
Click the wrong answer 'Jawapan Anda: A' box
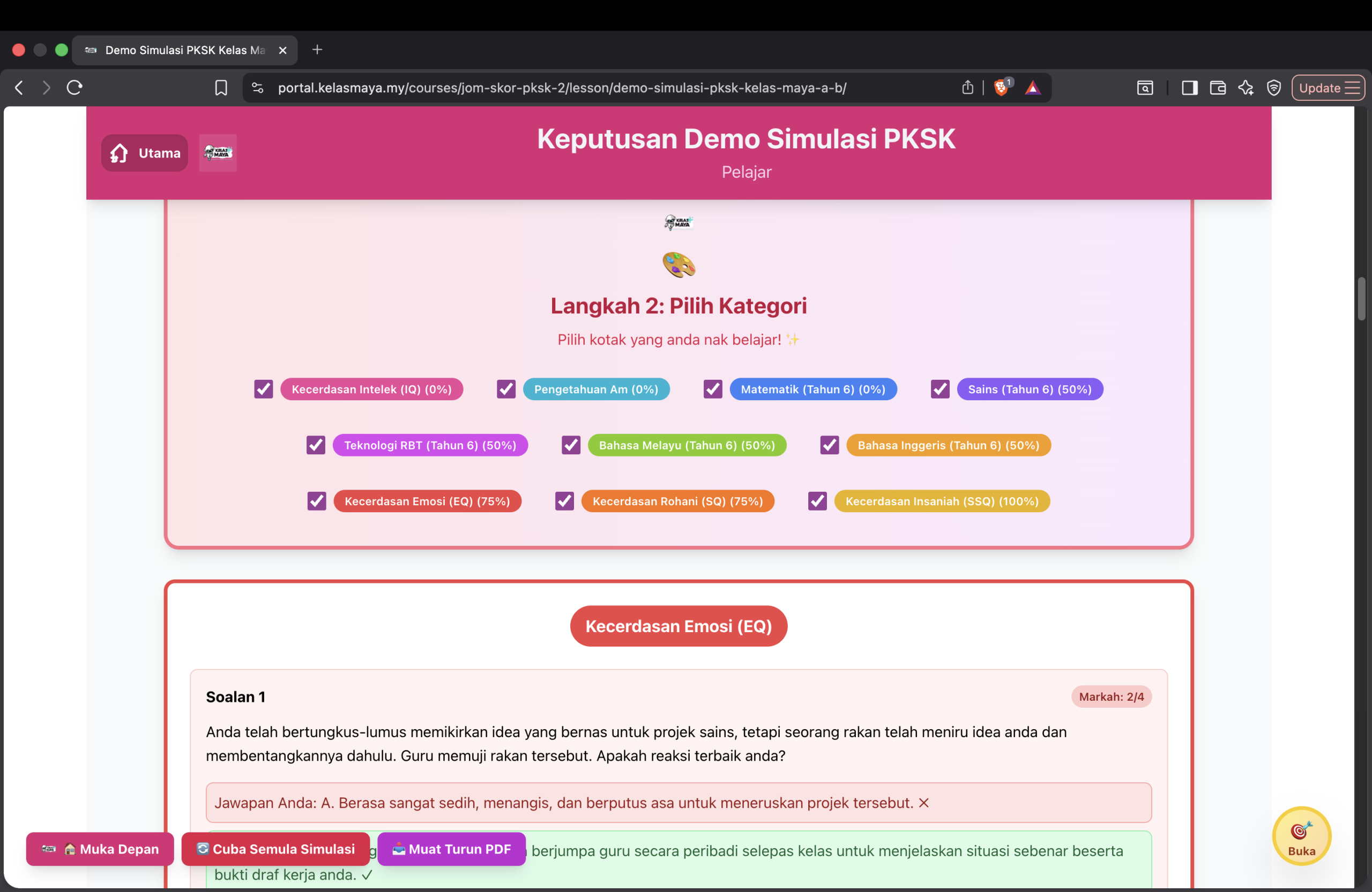[x=678, y=802]
